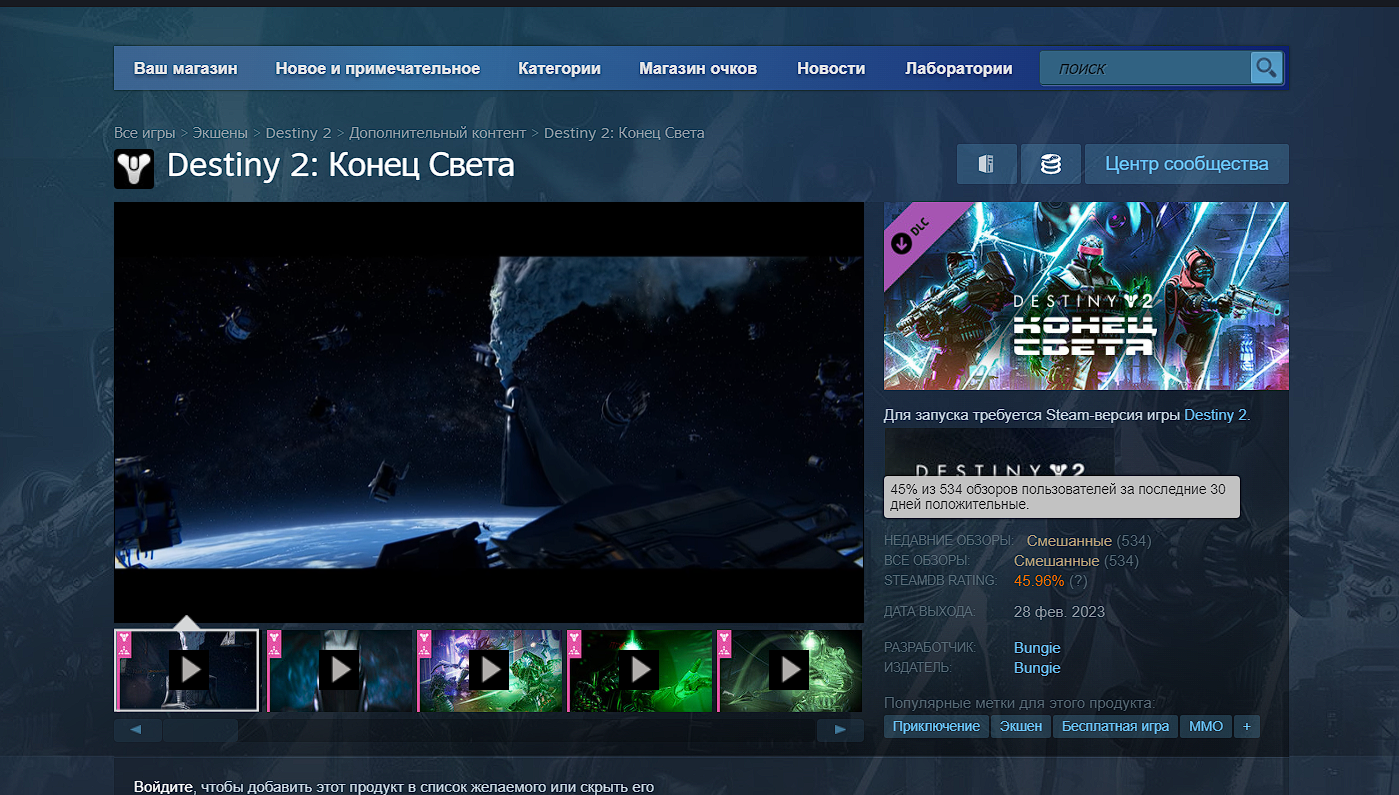Switch to Лаборатории
The image size is (1399, 795).
coord(958,67)
